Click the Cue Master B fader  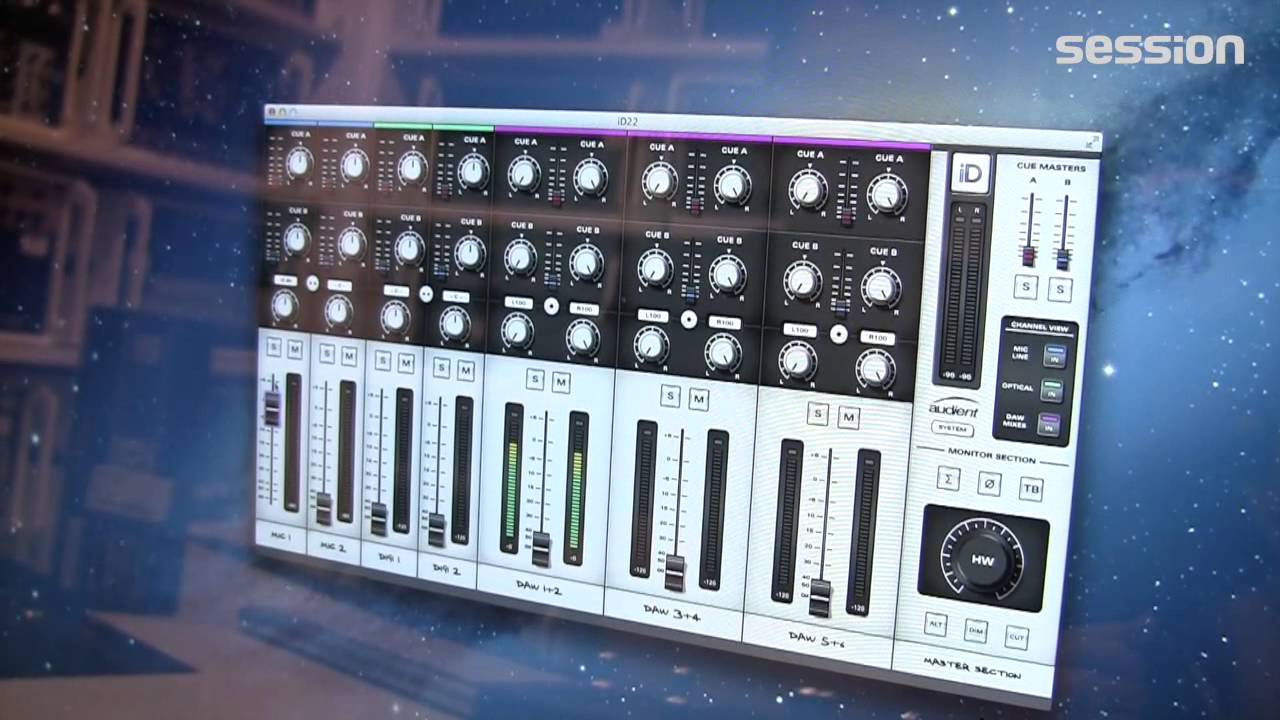click(1063, 259)
